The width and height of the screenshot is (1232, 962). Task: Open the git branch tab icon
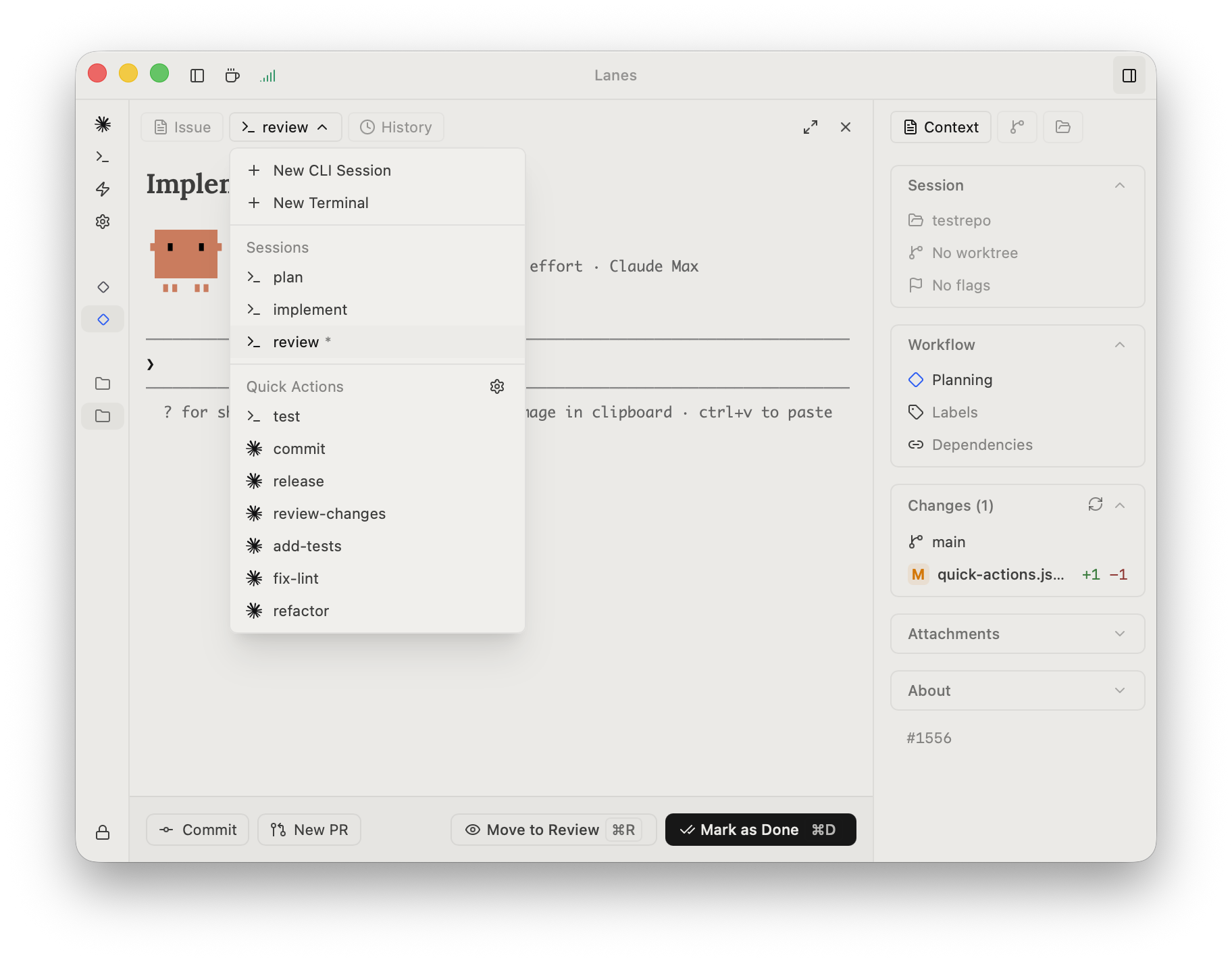pos(1017,127)
